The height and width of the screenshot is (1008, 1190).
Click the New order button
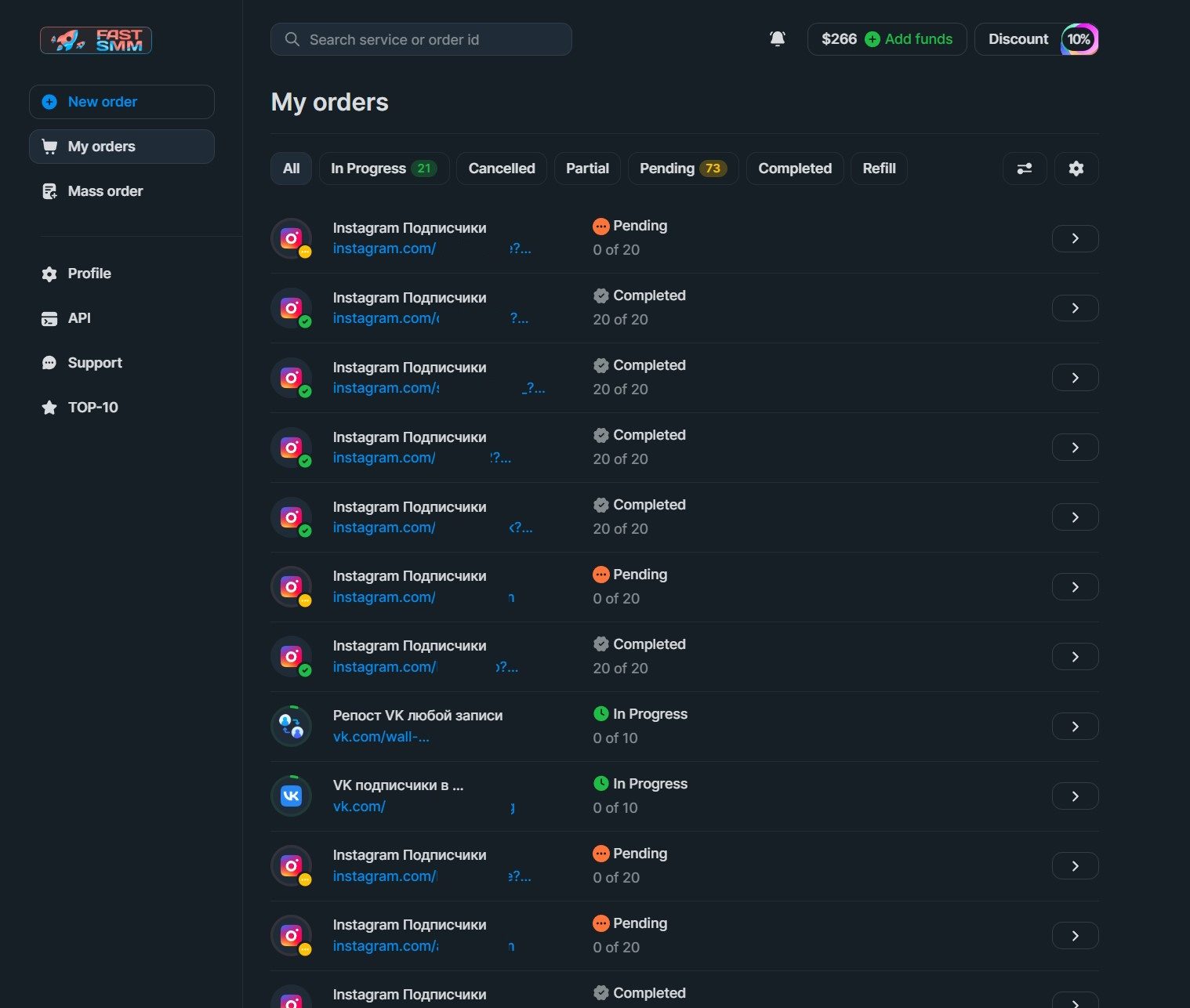pos(122,102)
